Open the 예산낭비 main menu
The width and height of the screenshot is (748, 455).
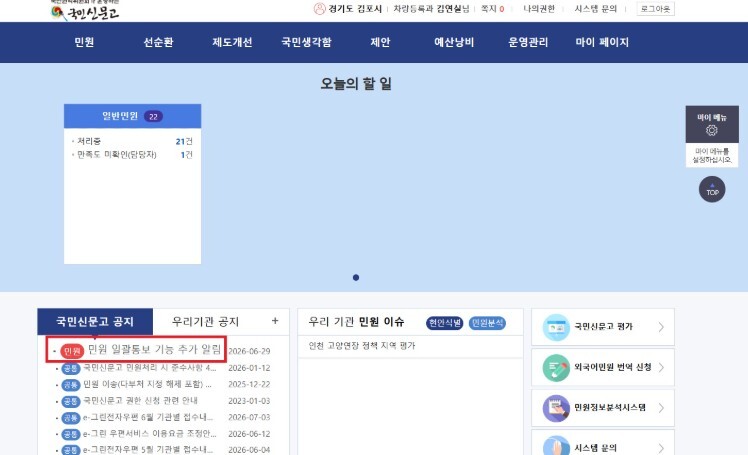[454, 42]
